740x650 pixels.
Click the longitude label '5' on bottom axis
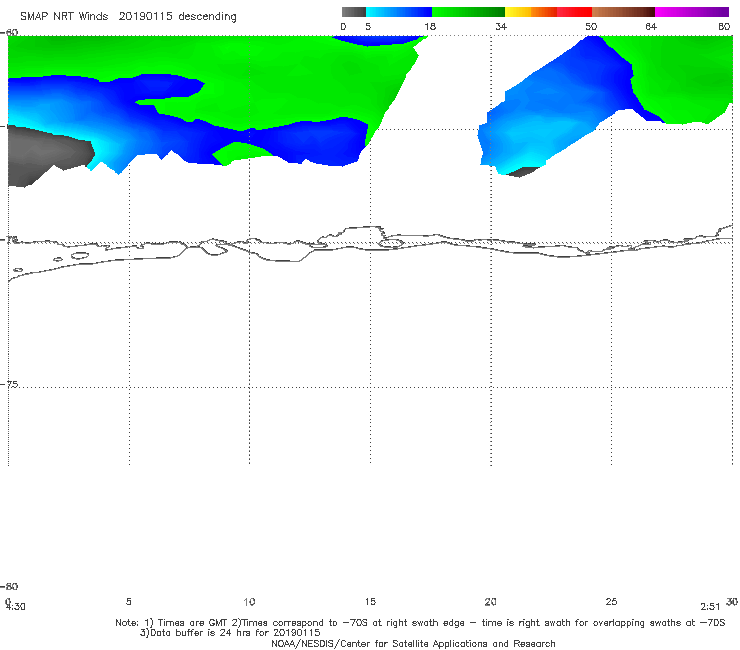point(128,601)
